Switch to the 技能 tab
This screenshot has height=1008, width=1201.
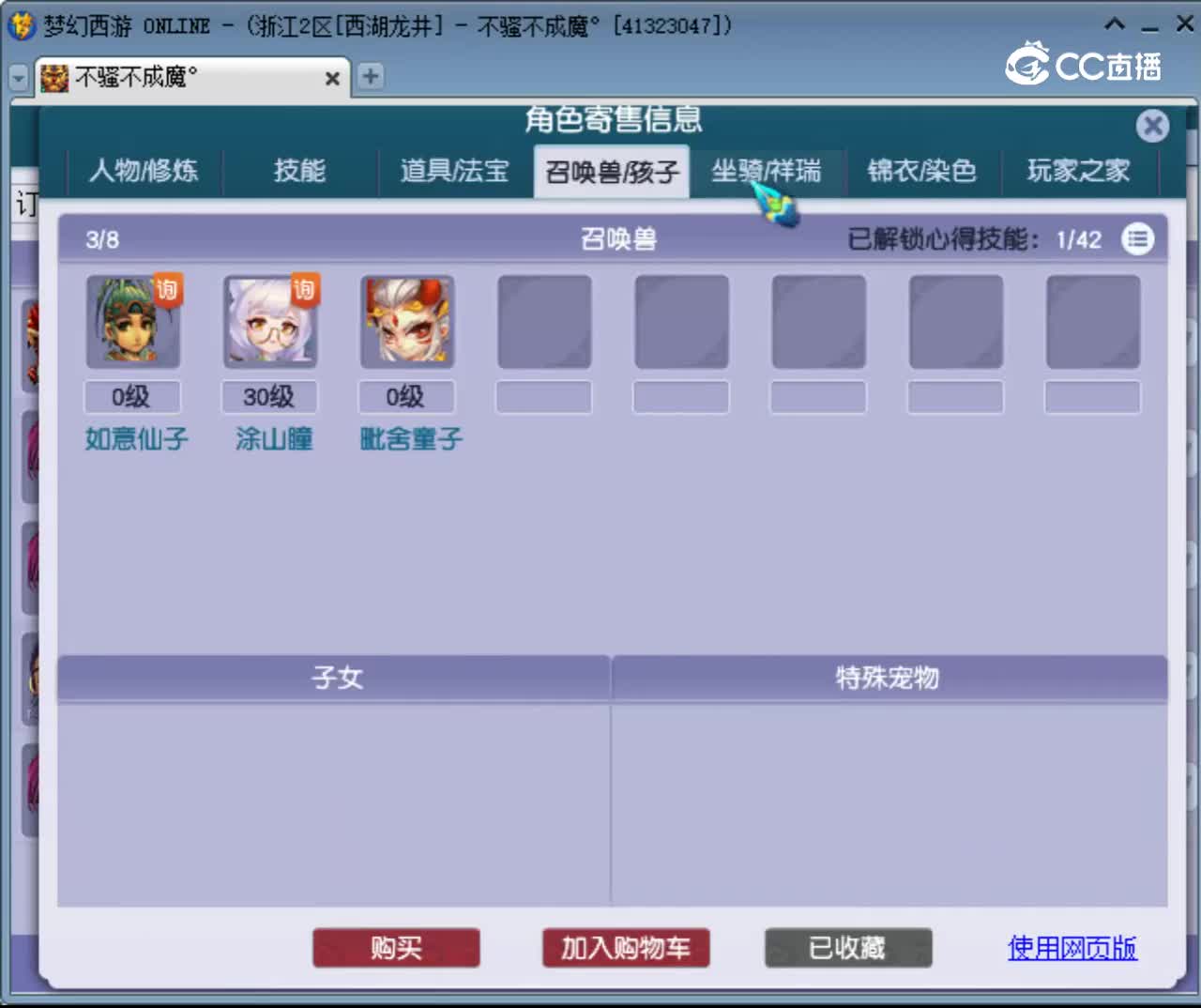point(300,171)
